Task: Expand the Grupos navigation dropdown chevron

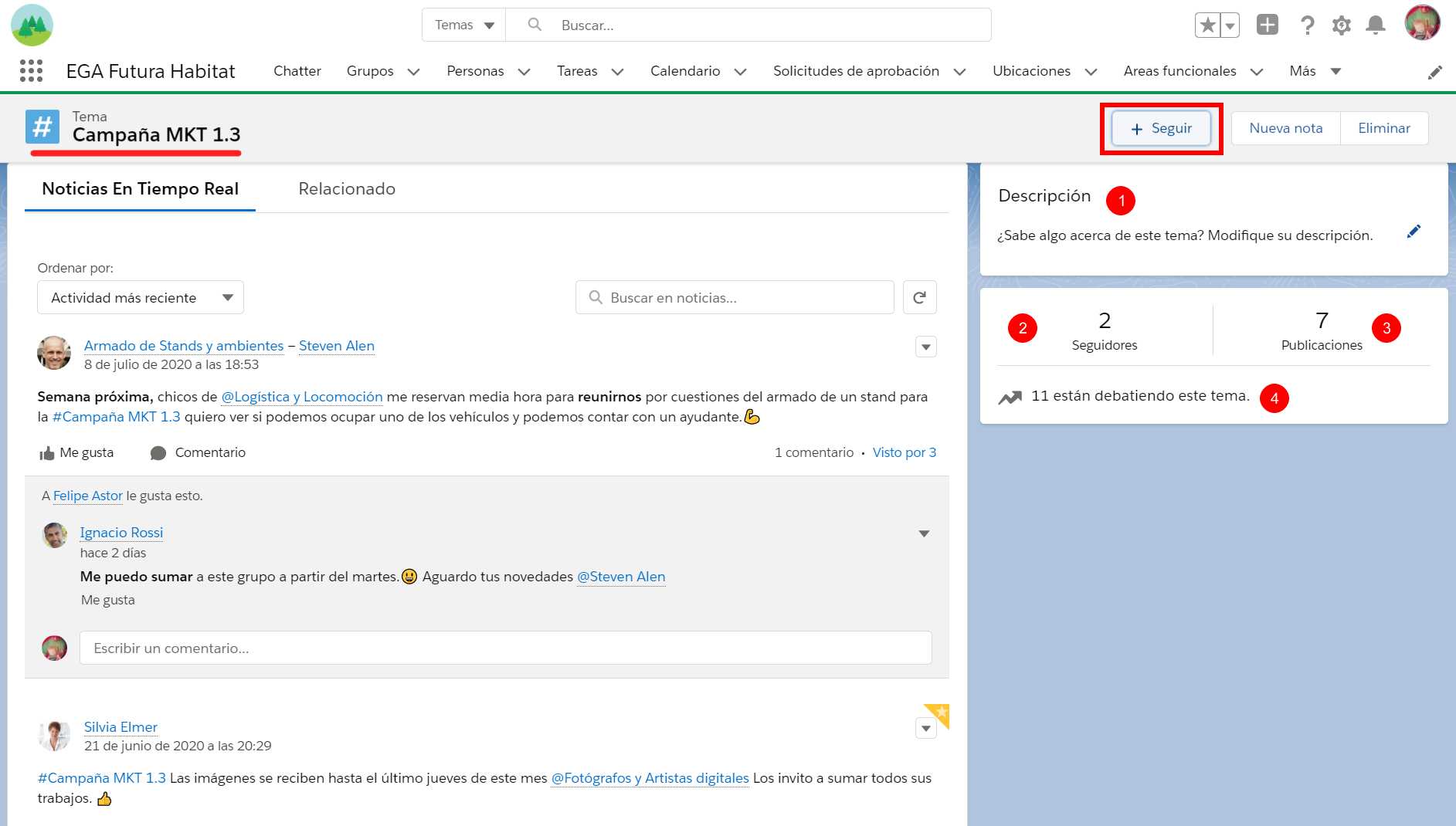Action: coord(414,72)
